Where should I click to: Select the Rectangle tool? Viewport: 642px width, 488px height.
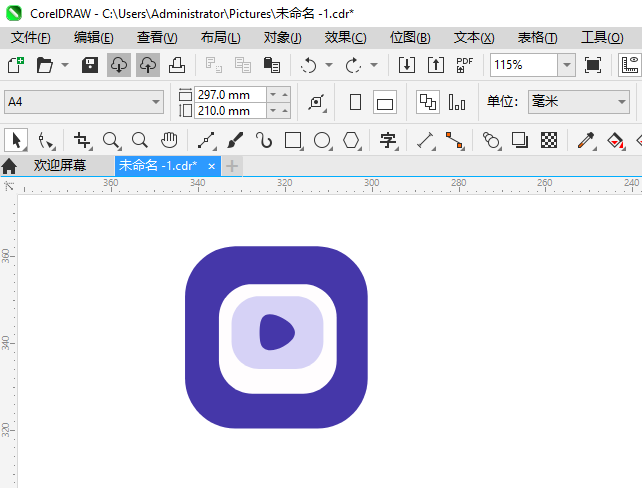click(x=294, y=140)
